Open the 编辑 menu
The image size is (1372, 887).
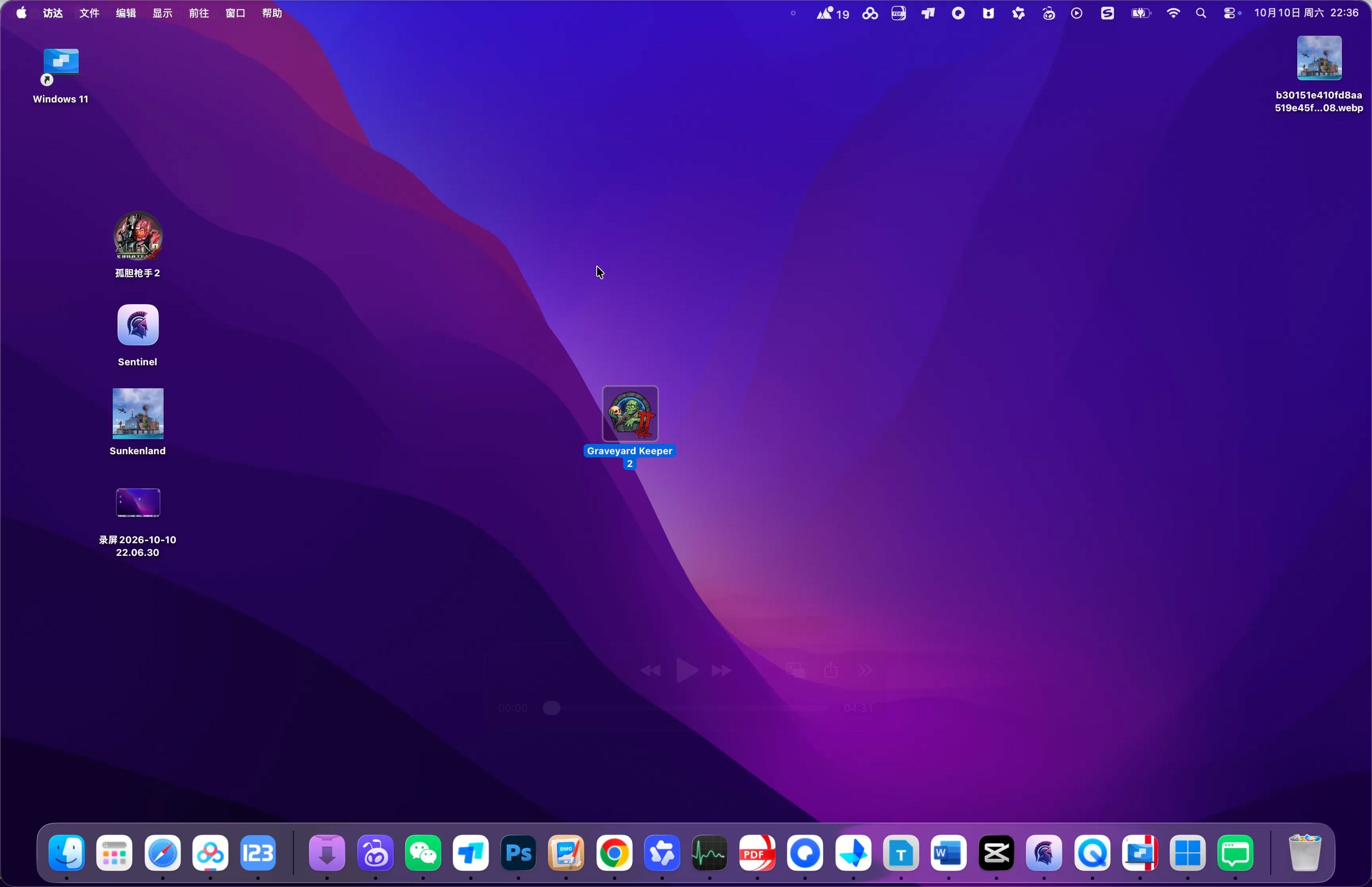pos(126,13)
